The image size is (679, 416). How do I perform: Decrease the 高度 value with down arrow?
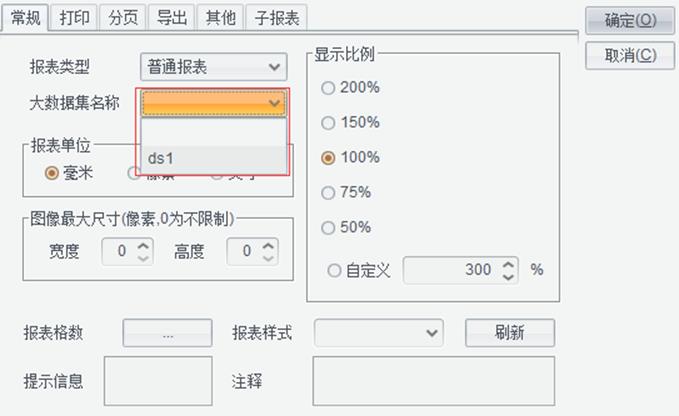point(268,258)
